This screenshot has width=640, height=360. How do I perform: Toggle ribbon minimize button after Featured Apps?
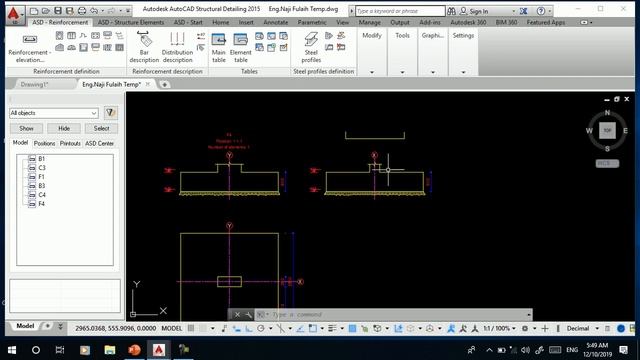point(584,22)
